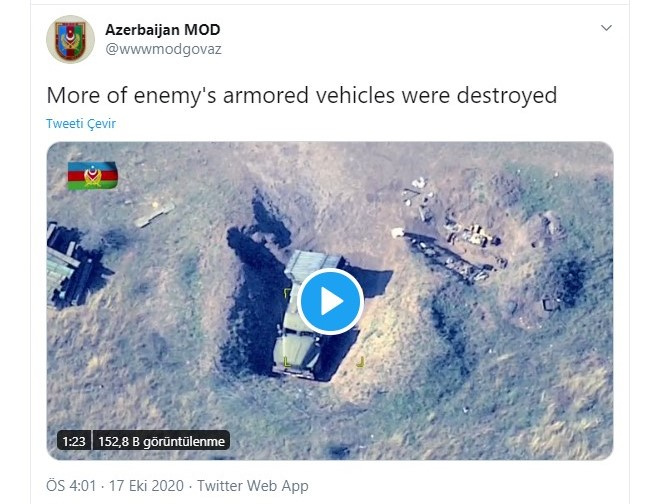
Task: Click the 1:23 video duration badge
Action: click(74, 441)
